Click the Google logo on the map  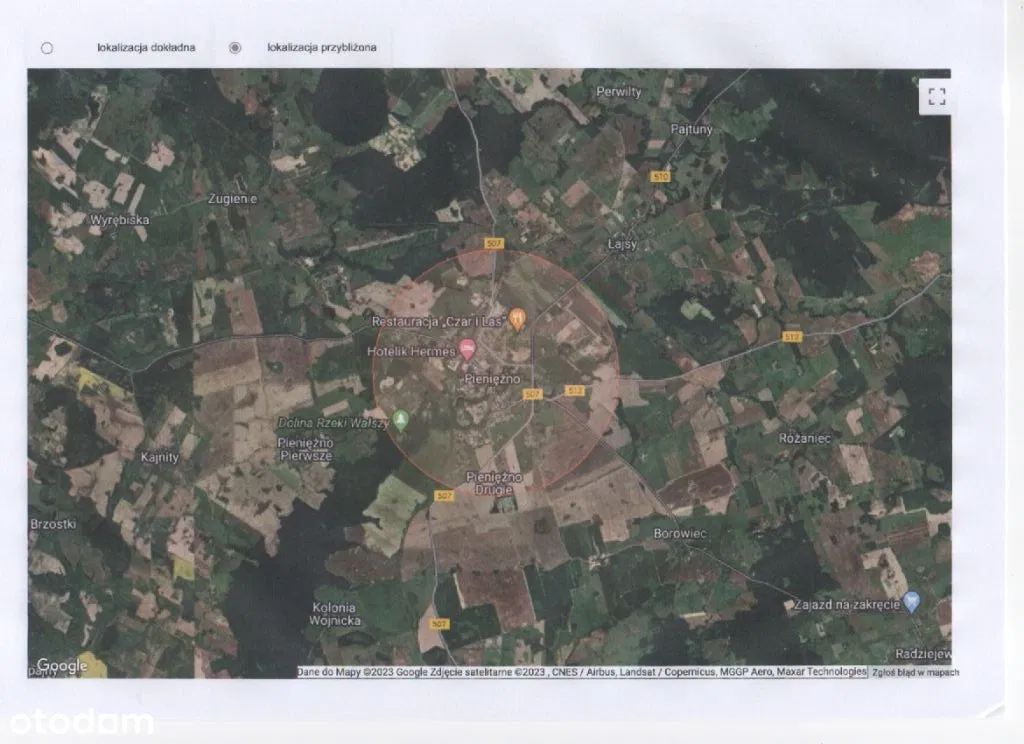pos(62,665)
